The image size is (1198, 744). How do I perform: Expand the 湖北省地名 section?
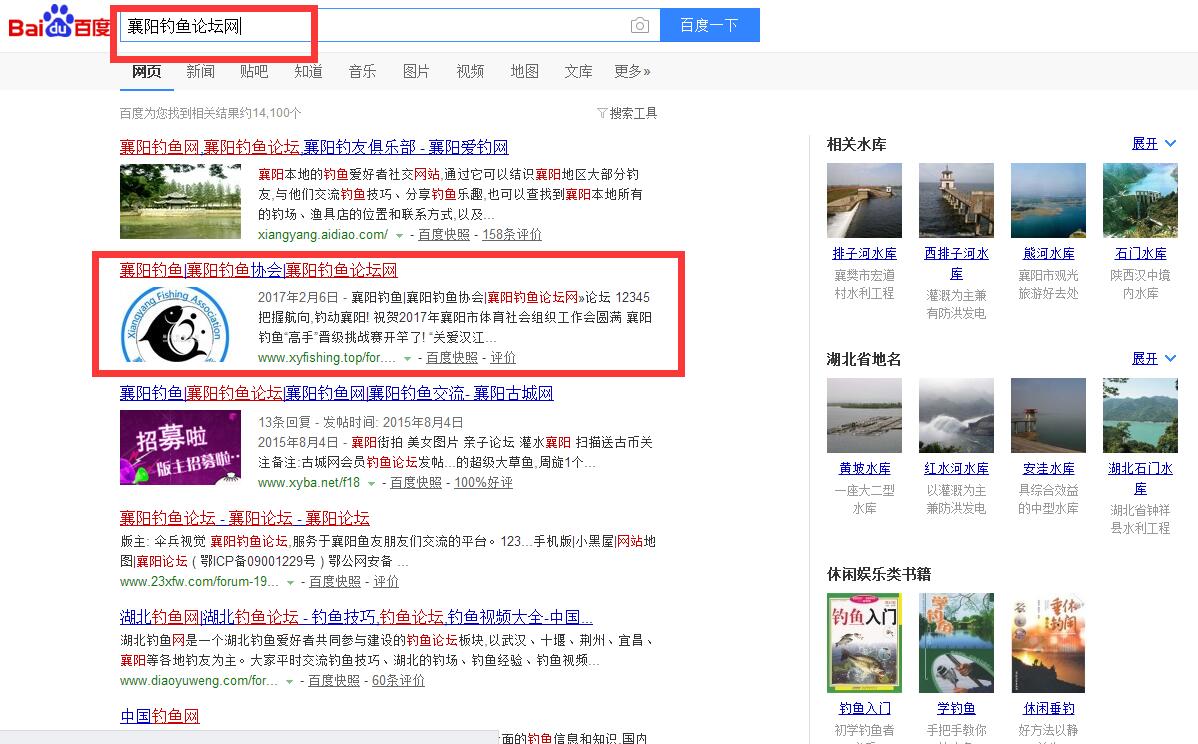tap(1154, 358)
